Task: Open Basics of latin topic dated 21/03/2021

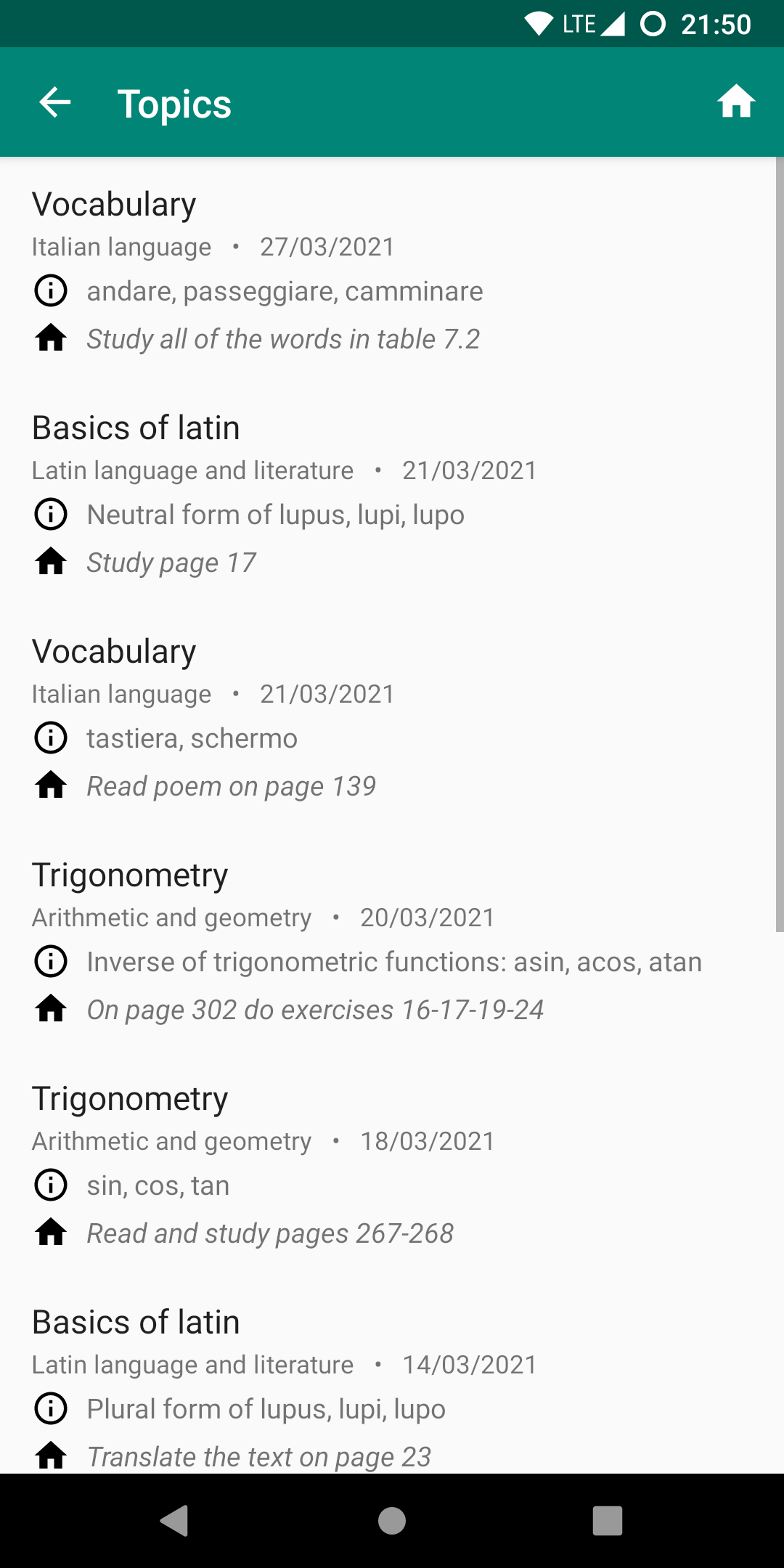Action: [136, 428]
